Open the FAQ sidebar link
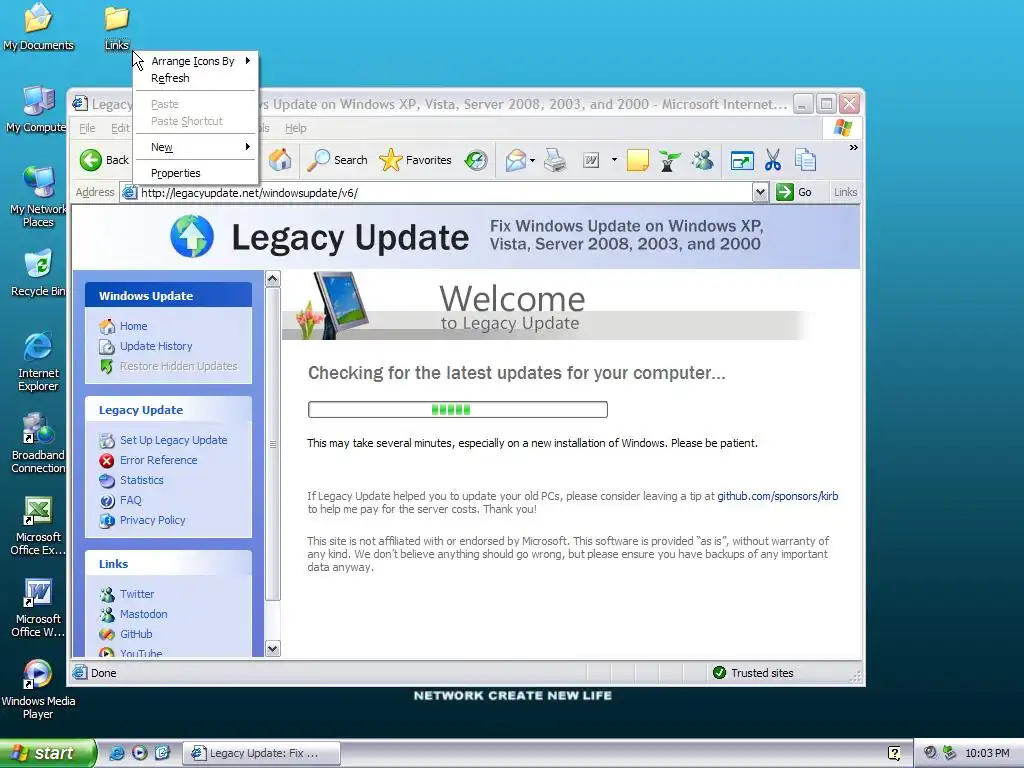 [131, 500]
